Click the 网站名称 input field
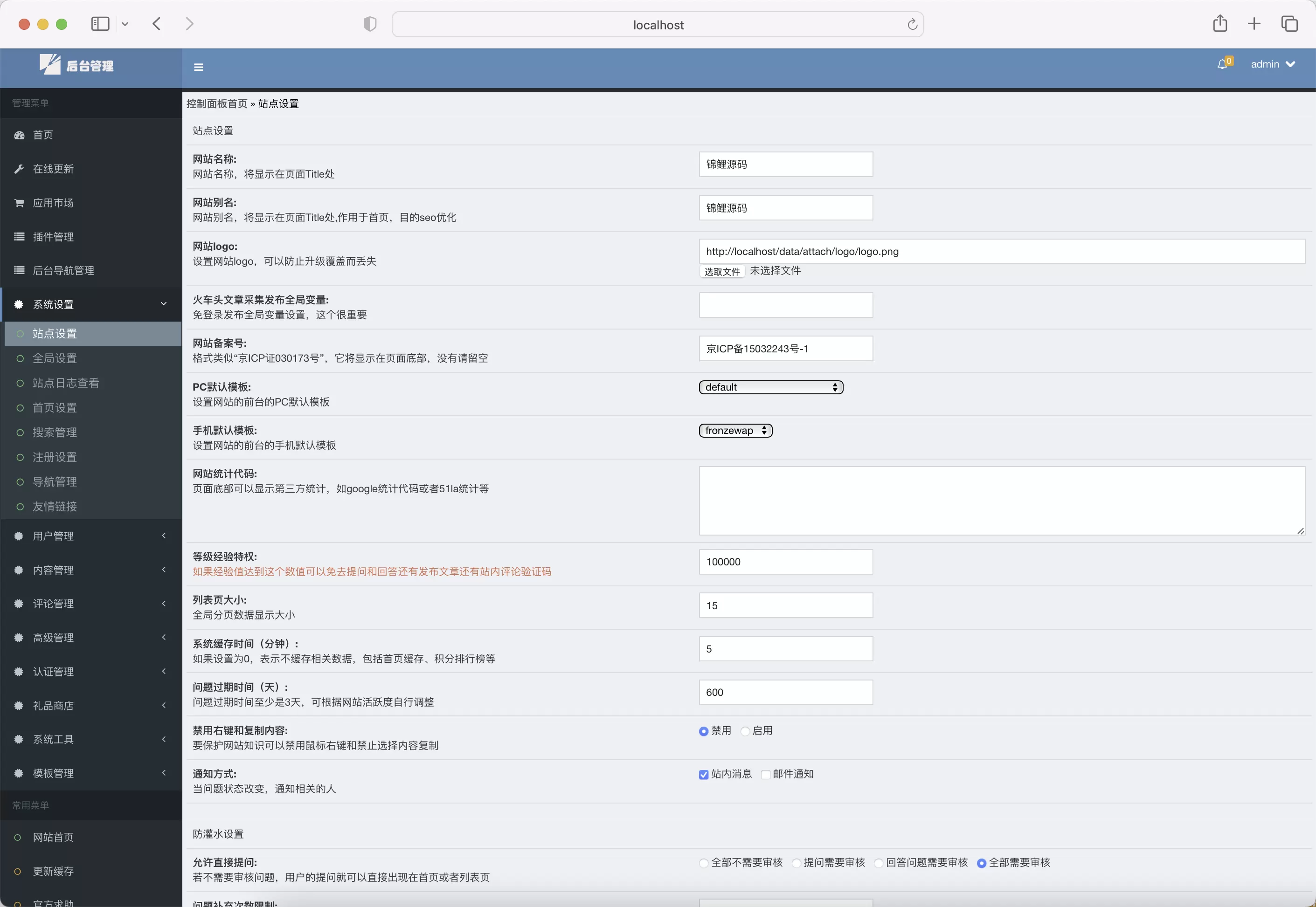Viewport: 1316px width, 907px height. click(786, 164)
